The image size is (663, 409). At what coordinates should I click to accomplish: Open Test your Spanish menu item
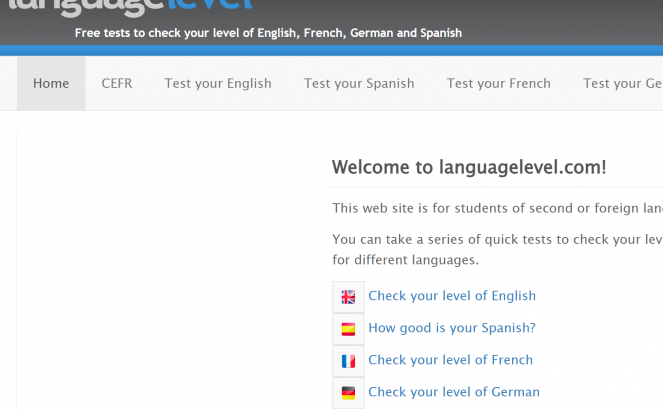359,83
